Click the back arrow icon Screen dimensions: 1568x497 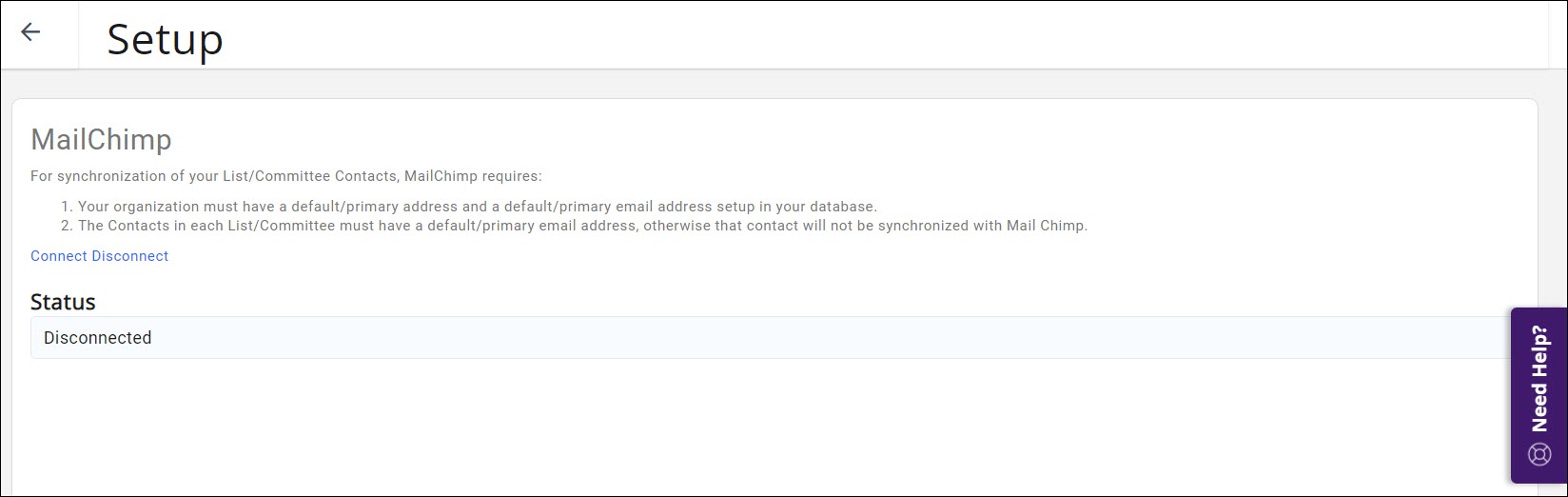[30, 32]
